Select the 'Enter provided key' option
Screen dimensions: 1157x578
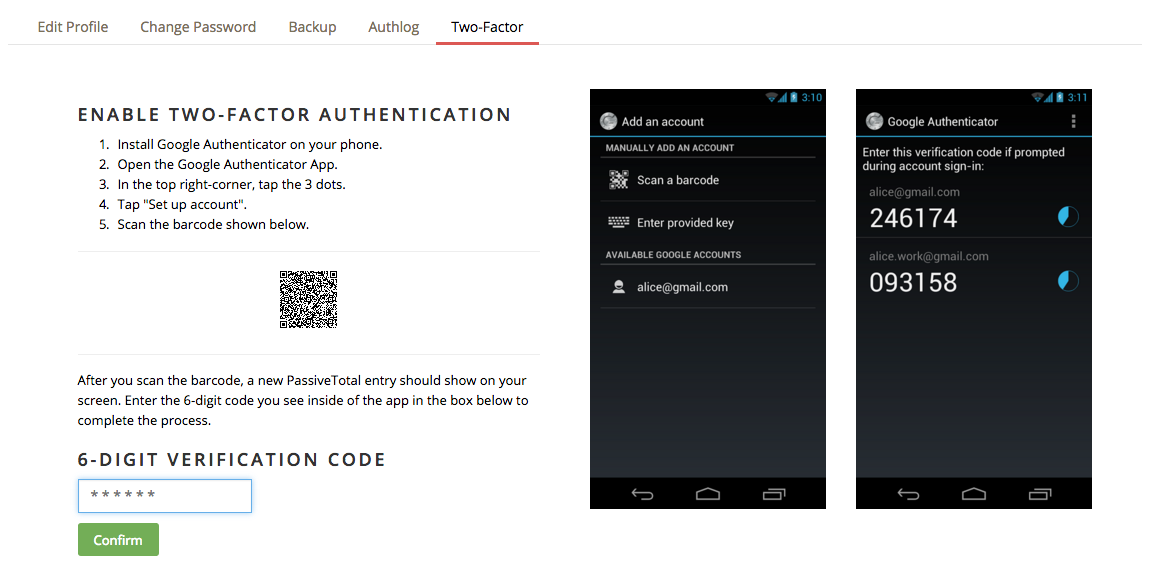click(708, 222)
